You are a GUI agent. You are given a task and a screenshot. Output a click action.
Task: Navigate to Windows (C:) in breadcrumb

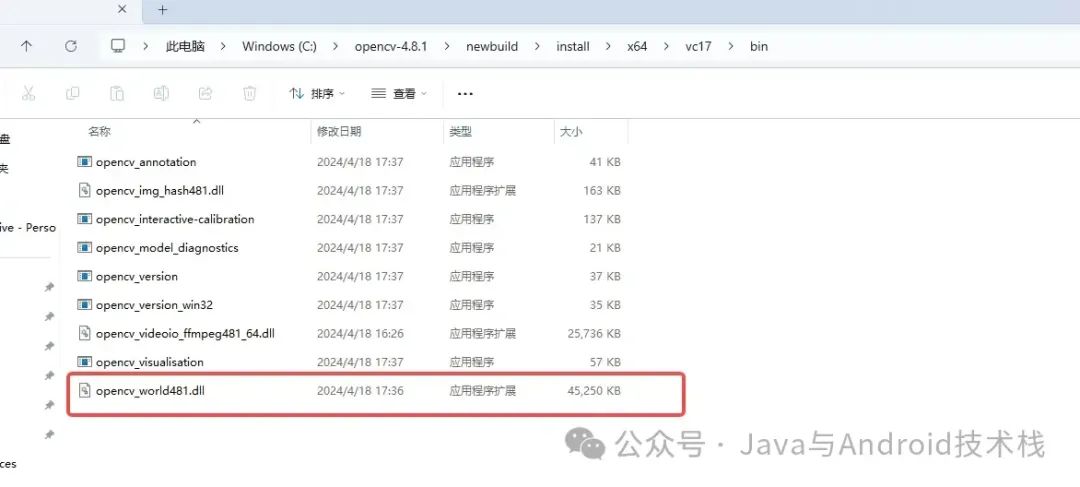280,47
